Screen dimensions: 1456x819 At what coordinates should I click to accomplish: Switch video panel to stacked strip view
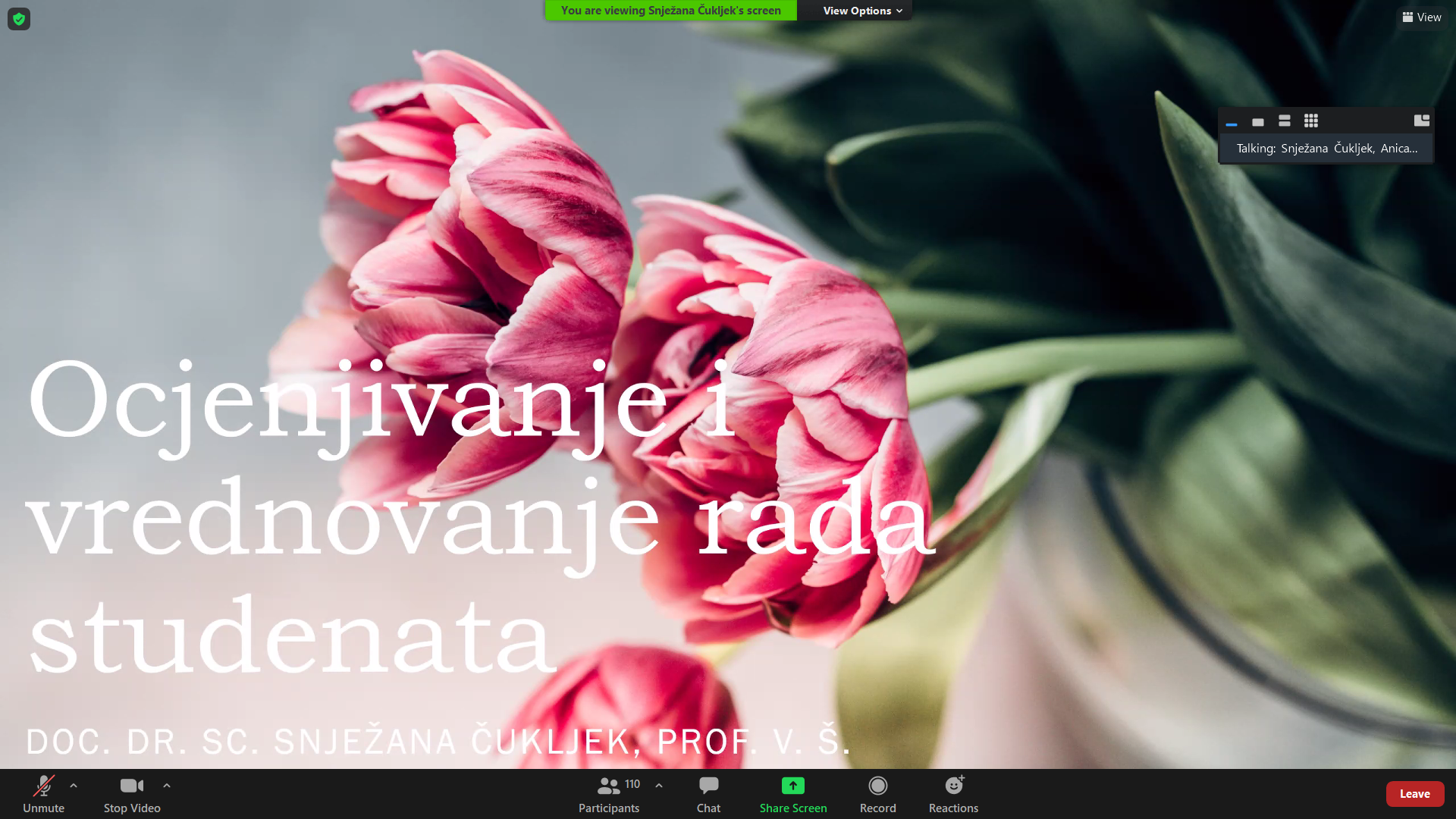click(1285, 121)
